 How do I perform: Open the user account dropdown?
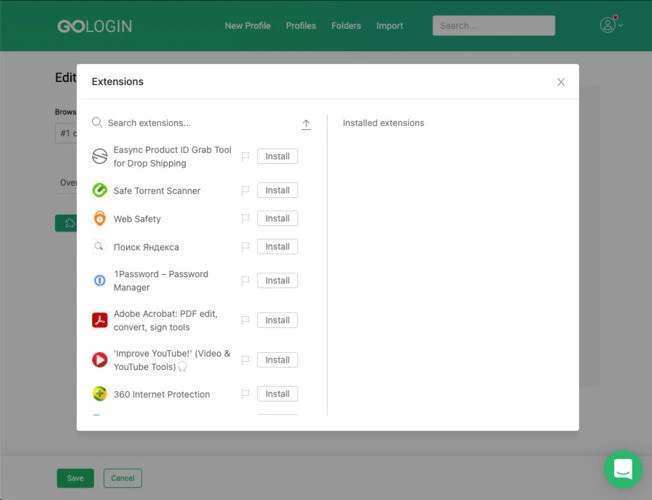click(611, 25)
